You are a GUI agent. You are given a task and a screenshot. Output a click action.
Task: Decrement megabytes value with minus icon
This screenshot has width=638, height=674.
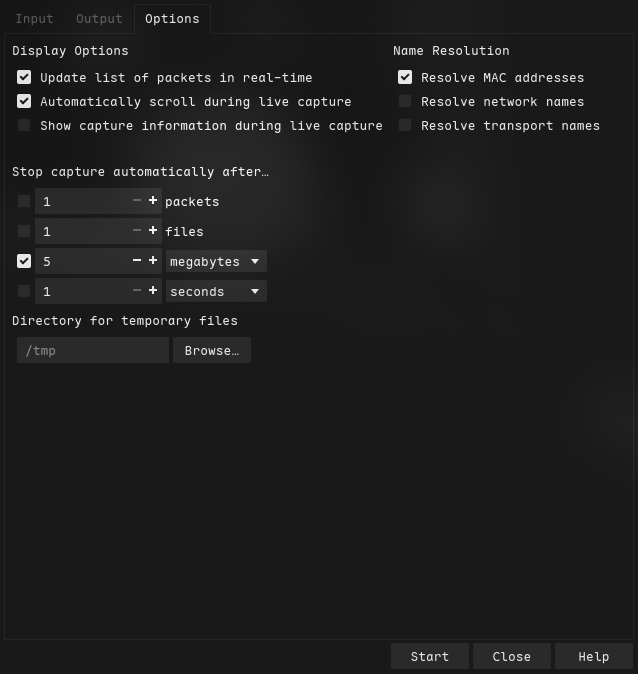(137, 261)
